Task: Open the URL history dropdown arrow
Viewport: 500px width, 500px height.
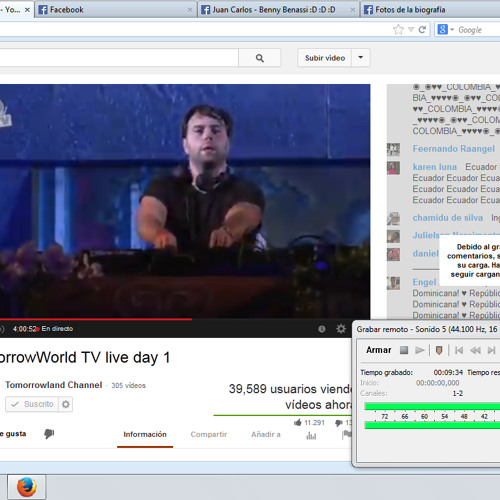Action: [411, 30]
